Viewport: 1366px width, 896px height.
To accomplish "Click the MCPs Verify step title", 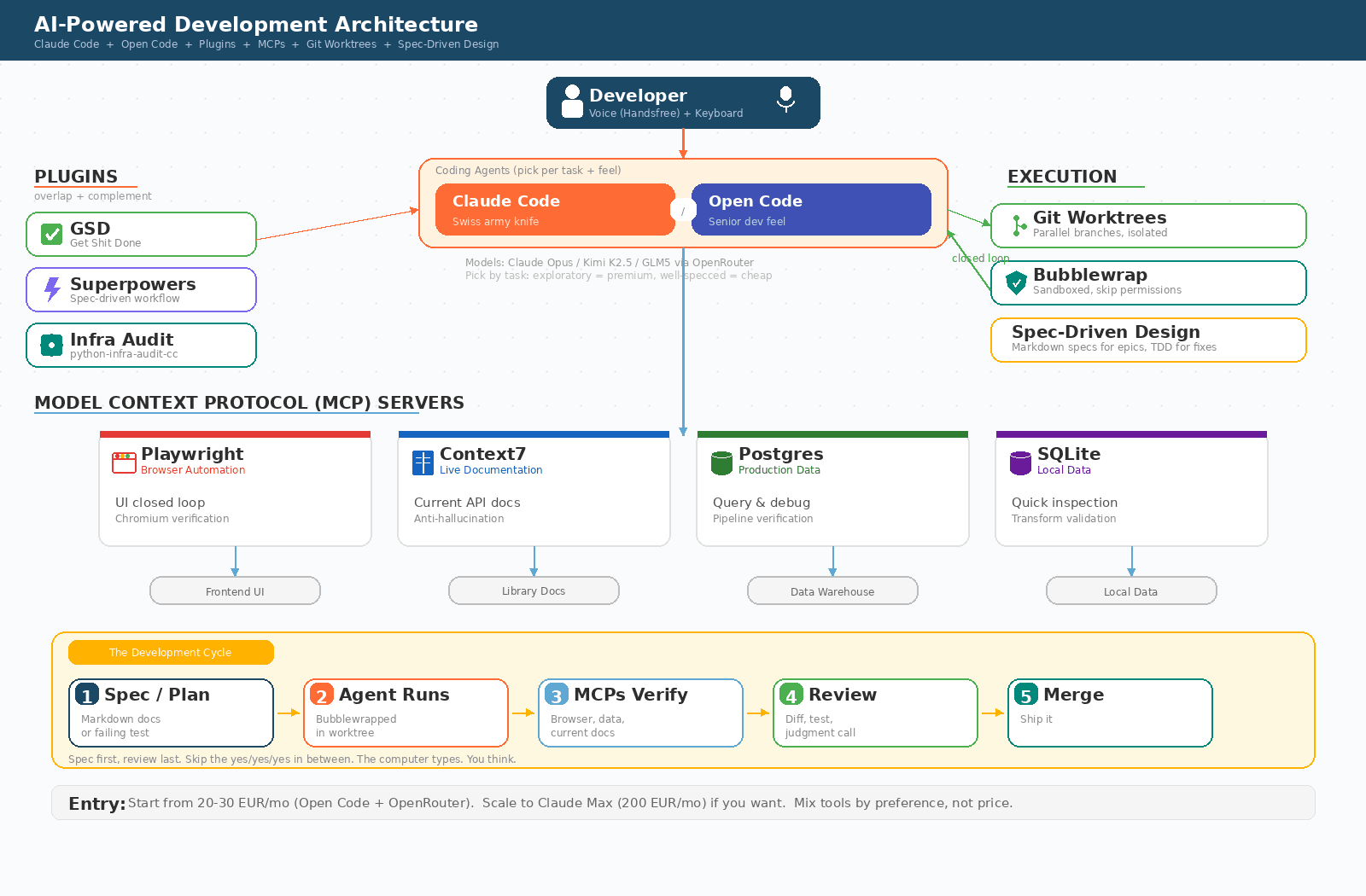I will pyautogui.click(x=630, y=695).
